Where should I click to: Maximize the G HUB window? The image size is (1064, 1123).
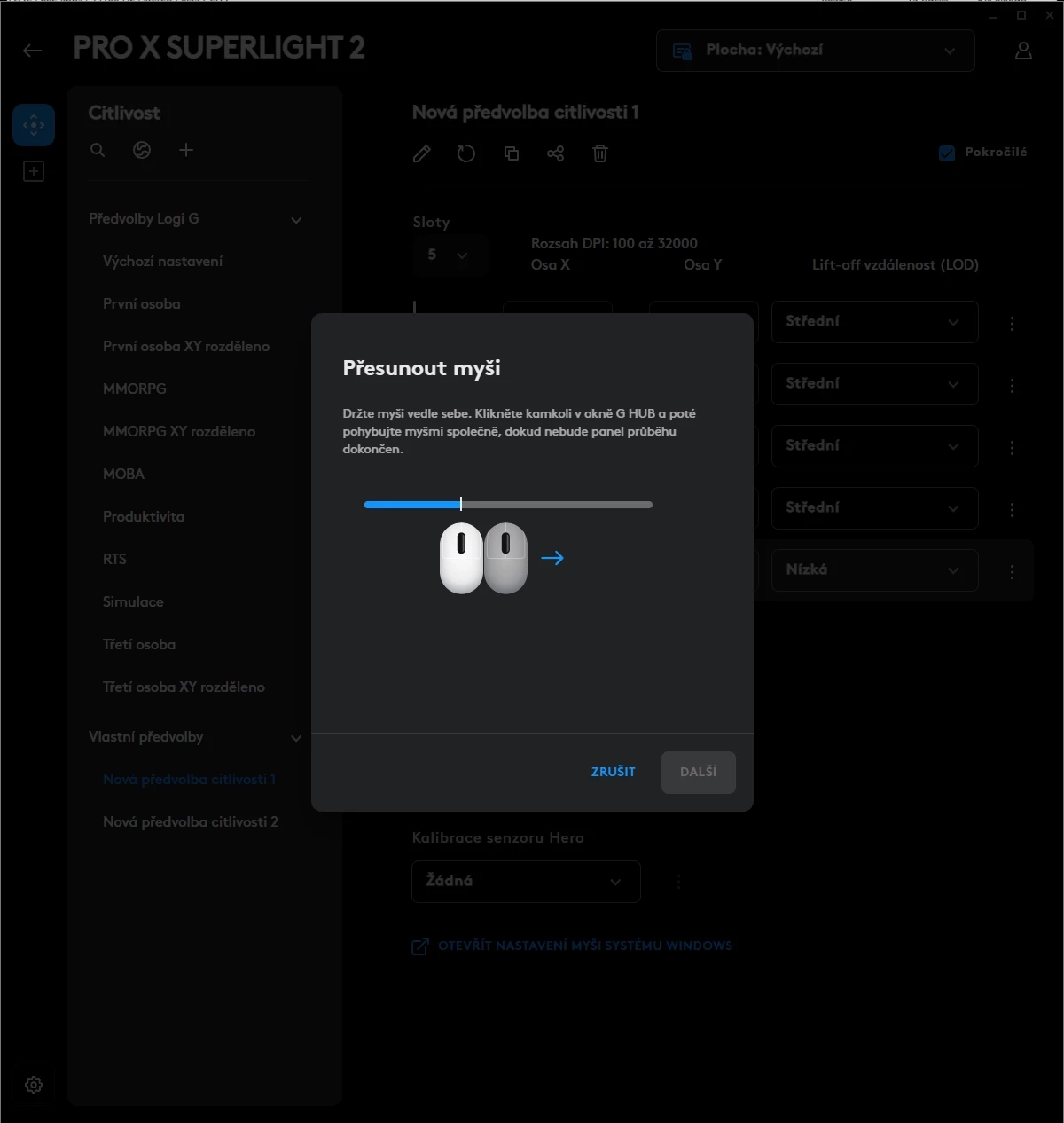(1021, 15)
